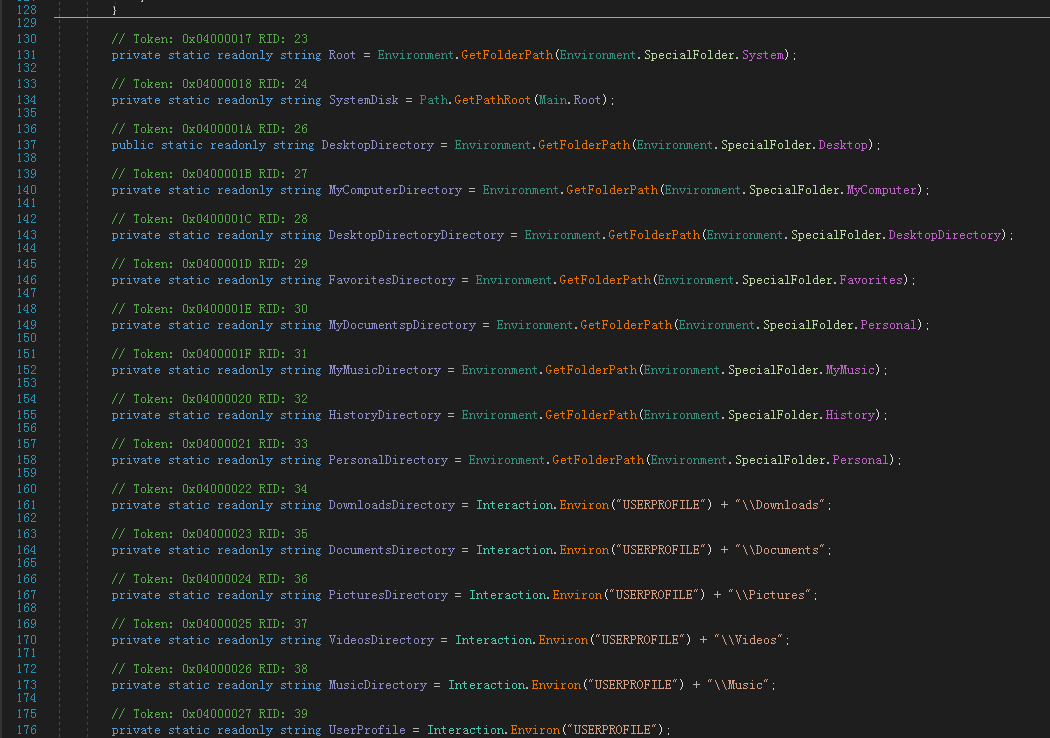Image resolution: width=1050 pixels, height=738 pixels.
Task: Select the Favorites enum value
Action: [x=871, y=280]
